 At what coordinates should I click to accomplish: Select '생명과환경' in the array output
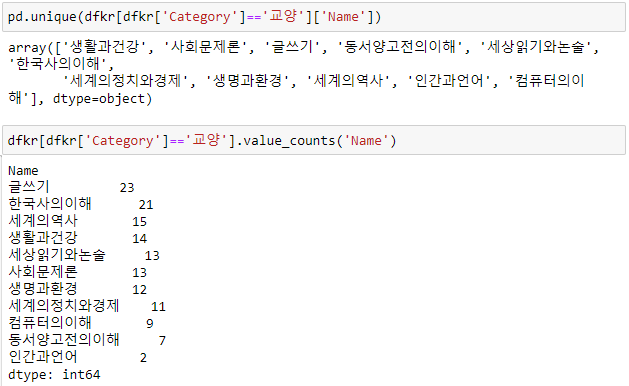248,81
